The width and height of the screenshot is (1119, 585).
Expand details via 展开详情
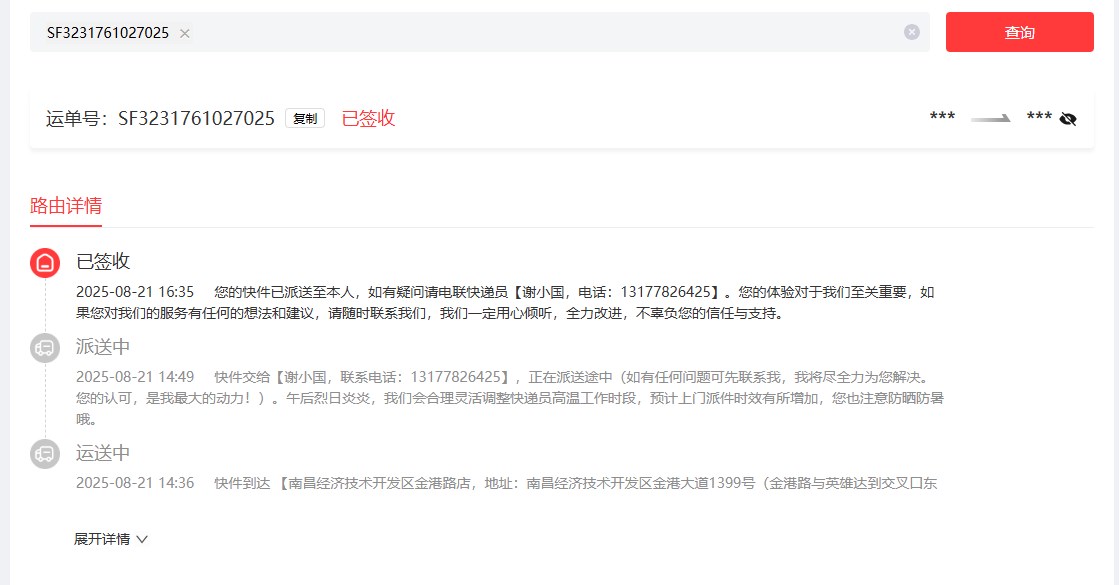tap(111, 539)
